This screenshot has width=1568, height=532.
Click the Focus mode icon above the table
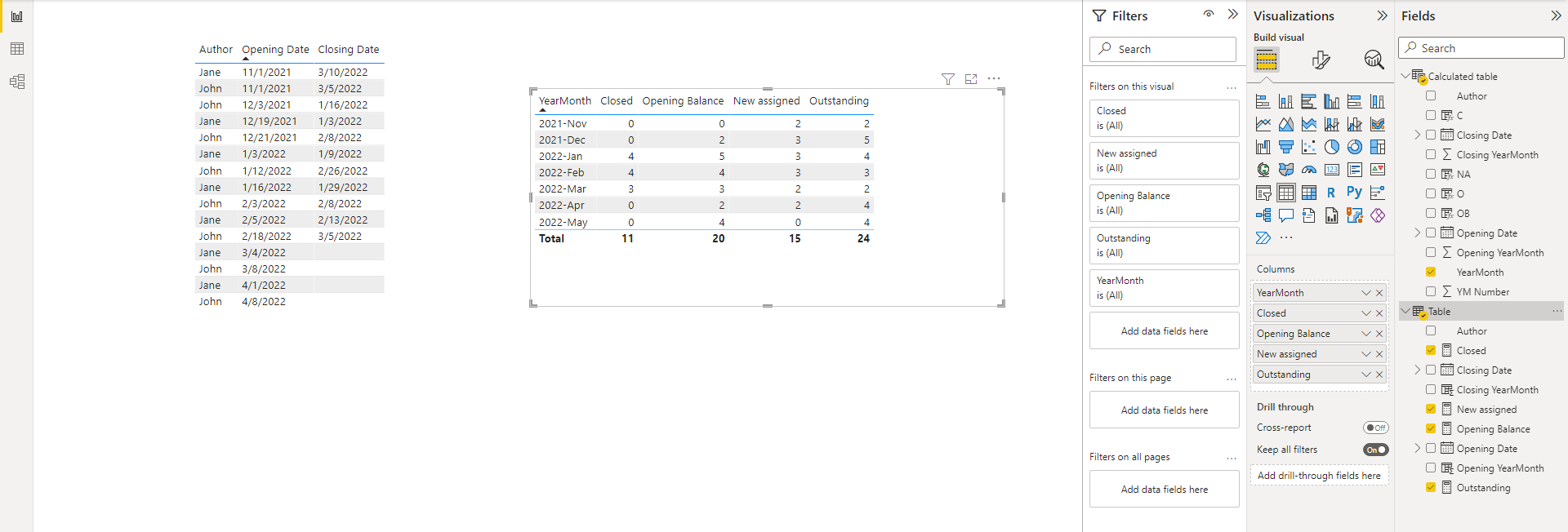tap(971, 79)
